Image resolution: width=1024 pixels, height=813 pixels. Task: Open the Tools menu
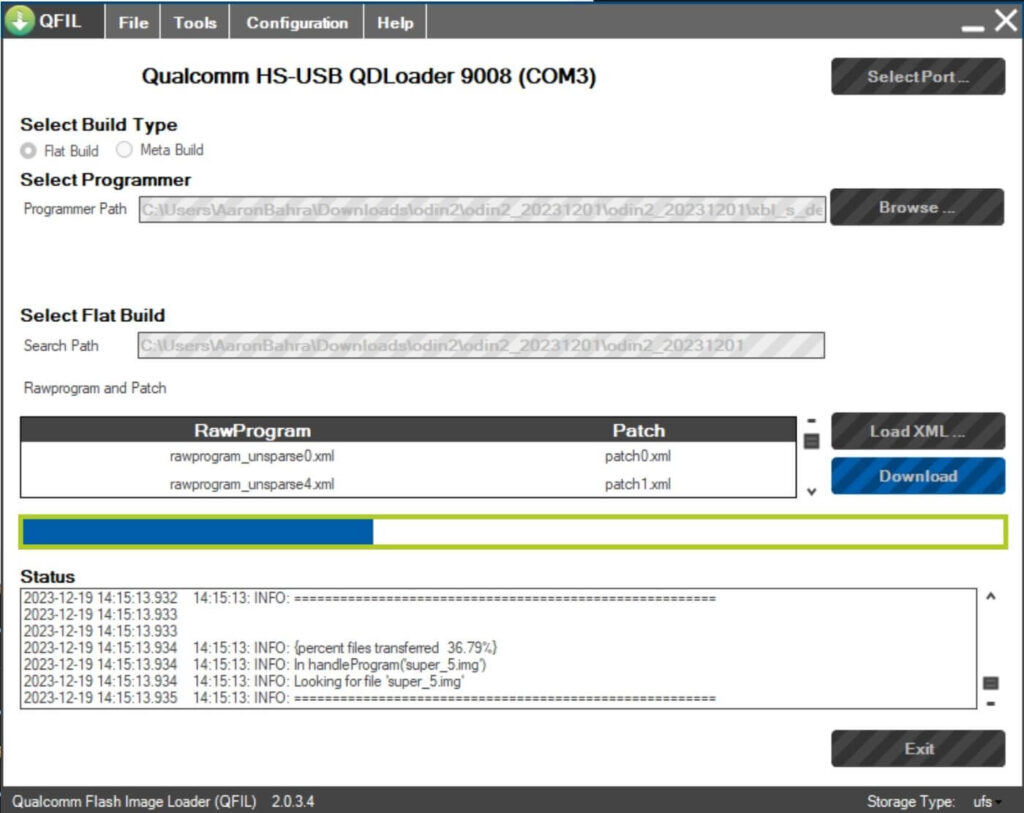point(195,23)
